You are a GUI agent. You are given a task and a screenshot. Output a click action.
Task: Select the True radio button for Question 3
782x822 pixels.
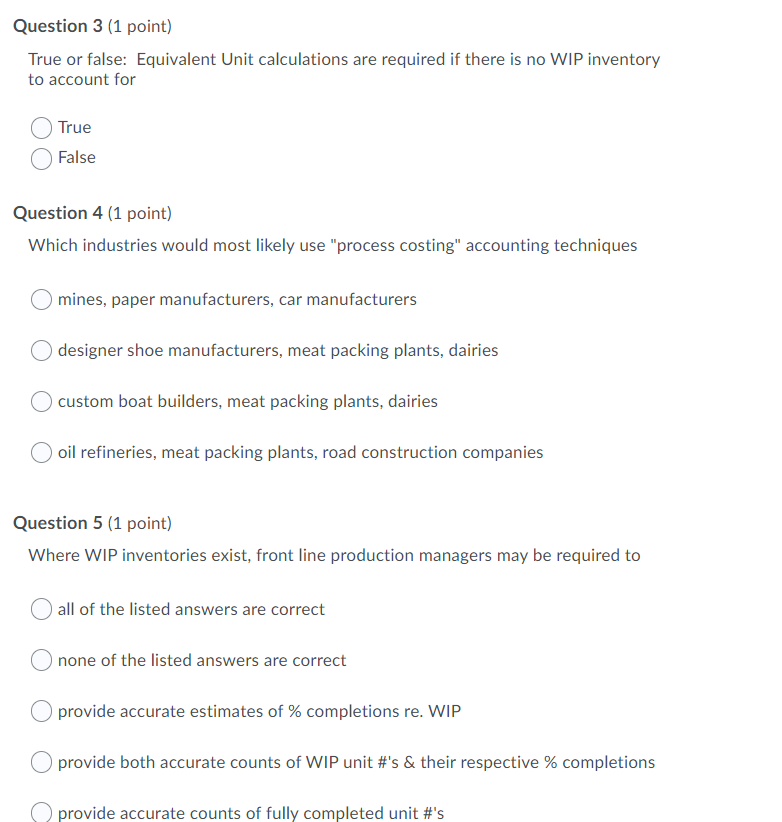point(41,127)
